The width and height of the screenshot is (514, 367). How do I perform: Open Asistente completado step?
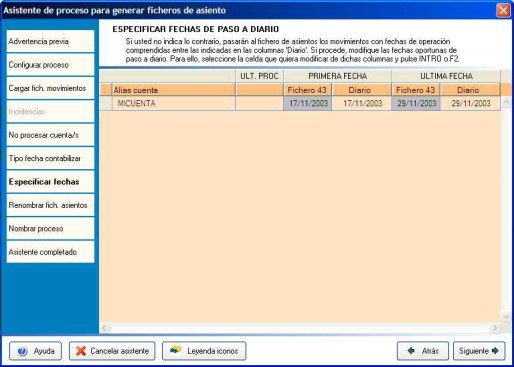pyautogui.click(x=50, y=252)
